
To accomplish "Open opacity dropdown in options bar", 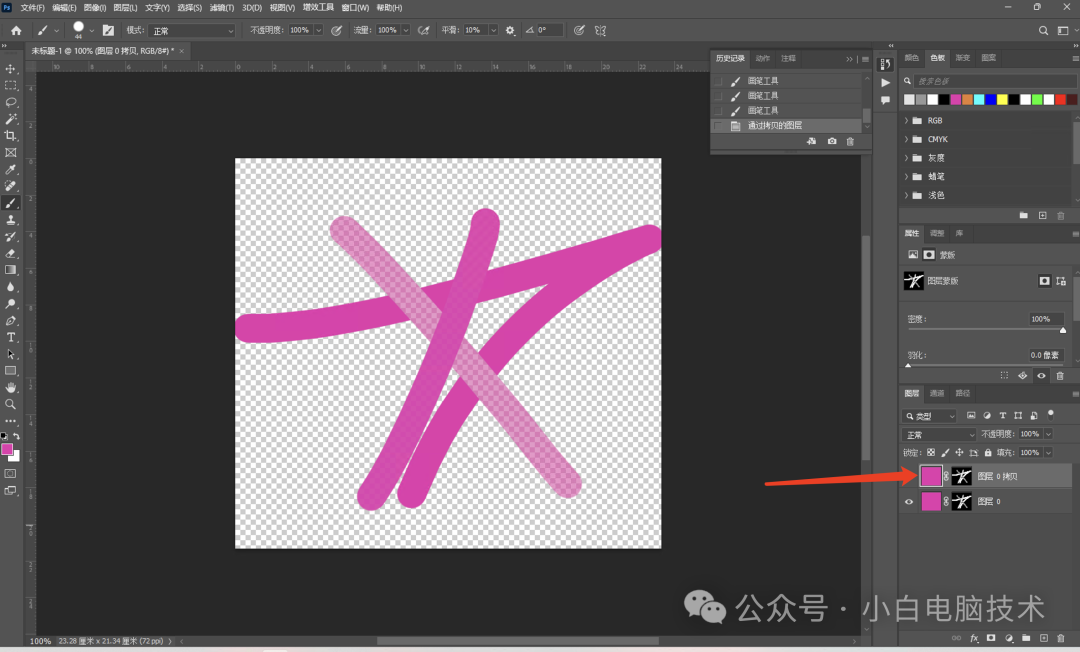I will (318, 30).
